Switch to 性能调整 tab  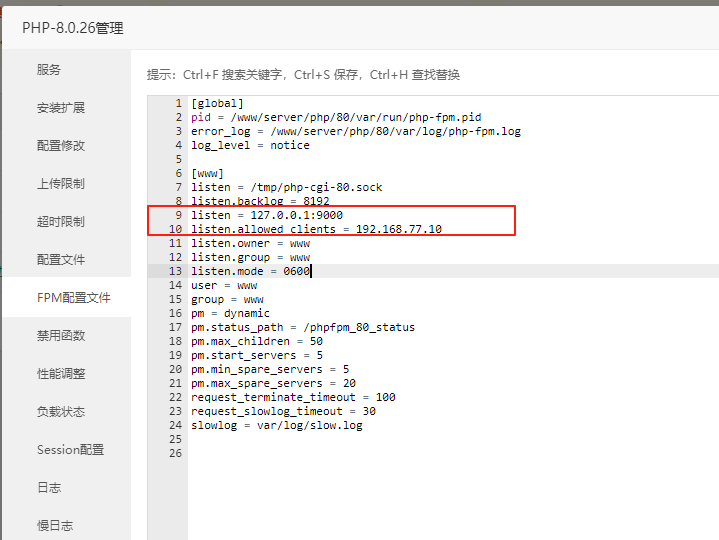[x=61, y=373]
